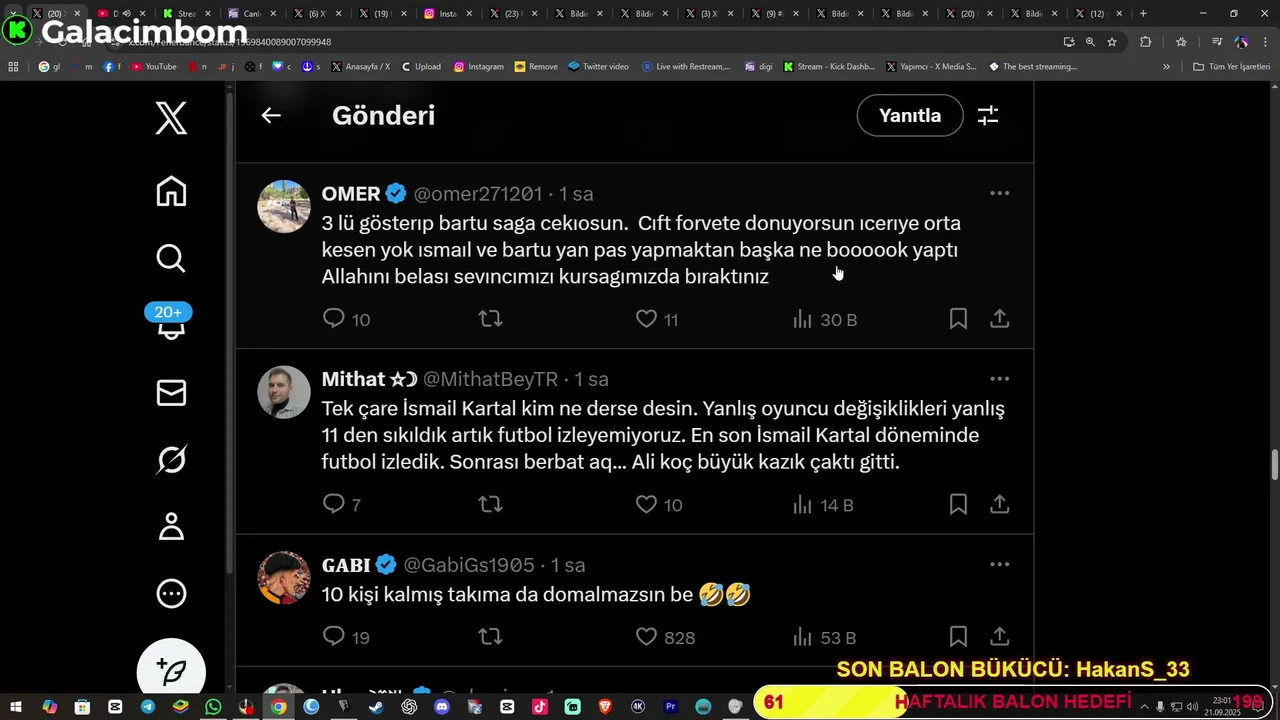
Task: Open the profile person icon
Action: [x=171, y=526]
